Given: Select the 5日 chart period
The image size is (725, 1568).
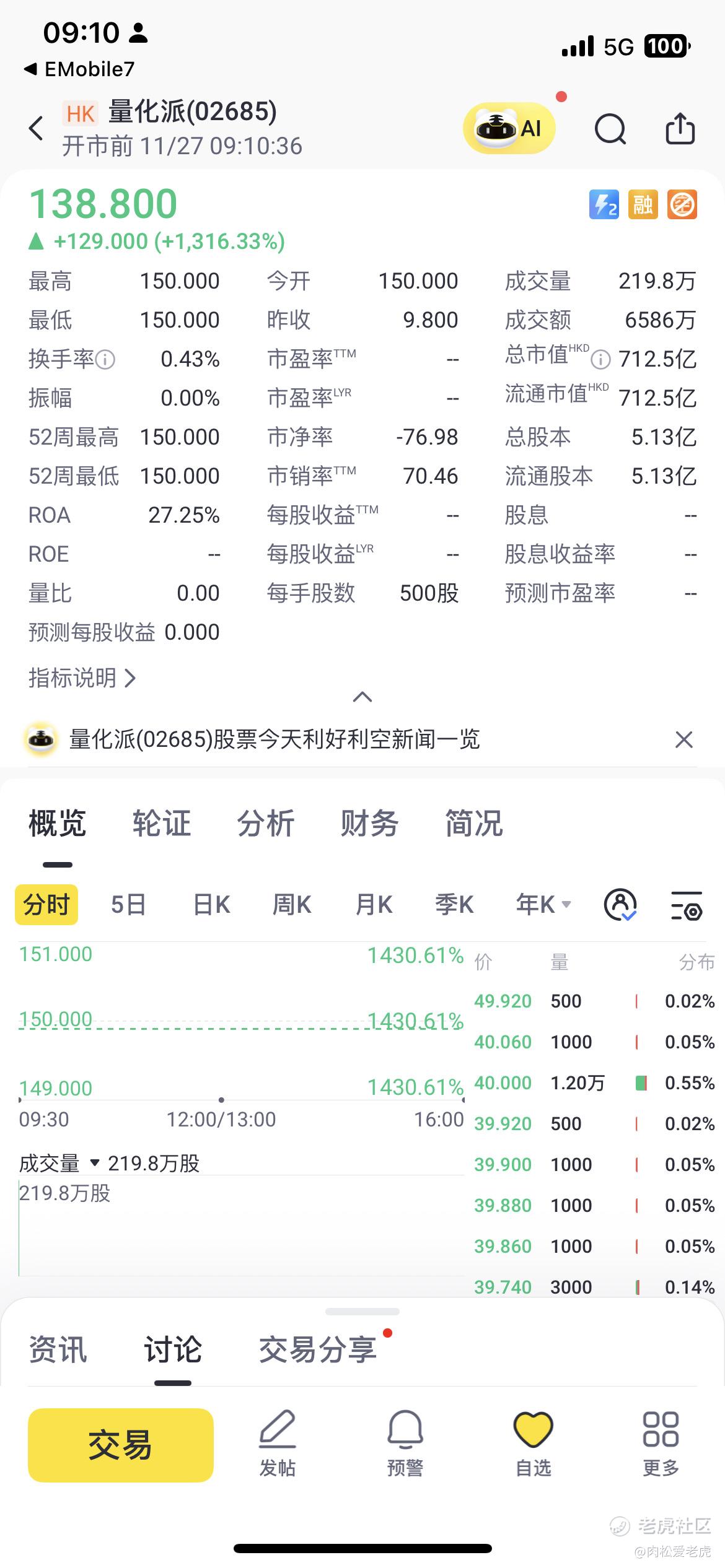Looking at the screenshot, I should [x=128, y=905].
